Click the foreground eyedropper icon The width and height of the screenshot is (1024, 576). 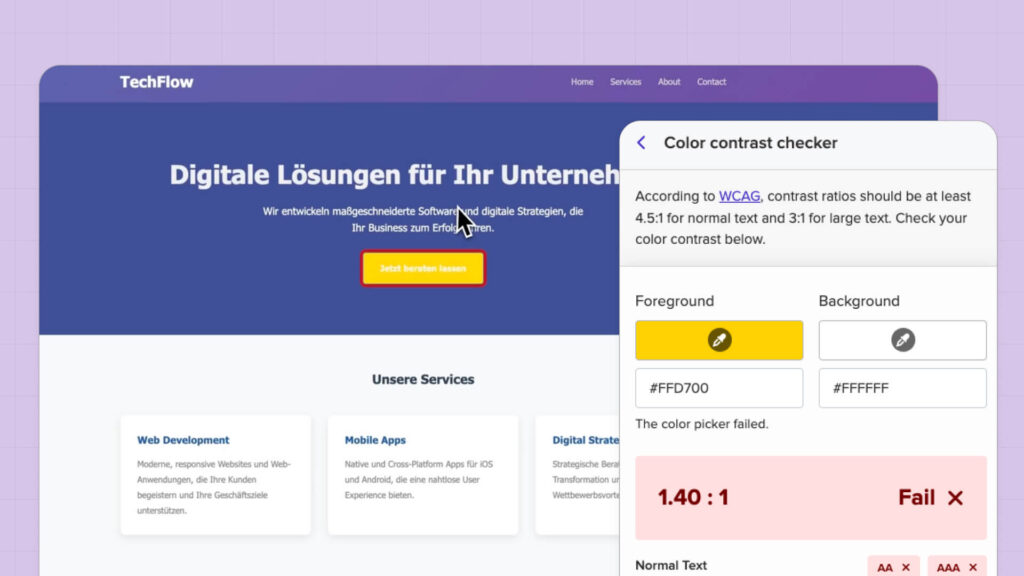pos(719,340)
